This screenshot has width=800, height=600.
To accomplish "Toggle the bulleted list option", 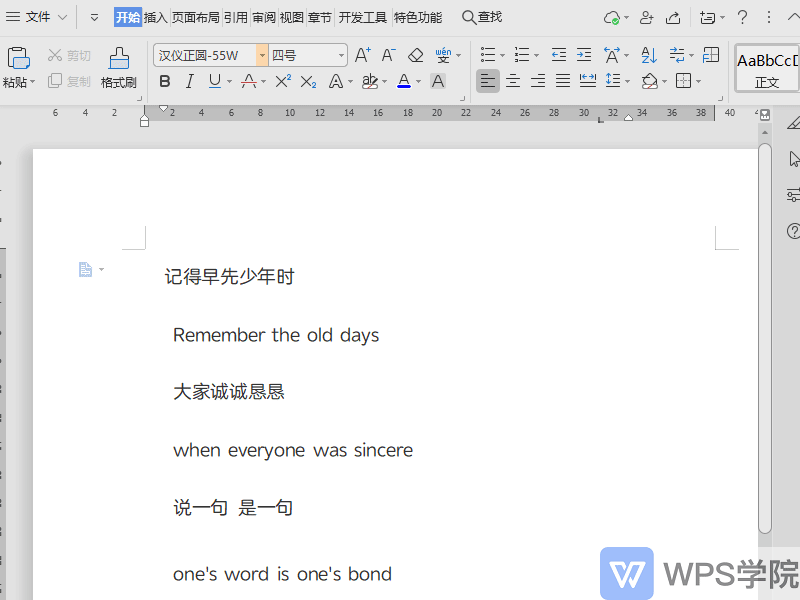I will coord(489,55).
